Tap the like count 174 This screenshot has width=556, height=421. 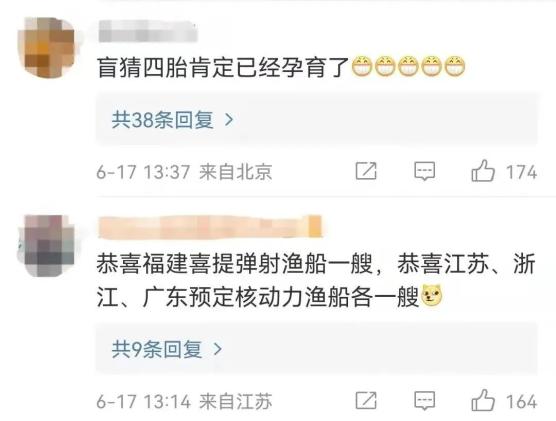(x=521, y=172)
